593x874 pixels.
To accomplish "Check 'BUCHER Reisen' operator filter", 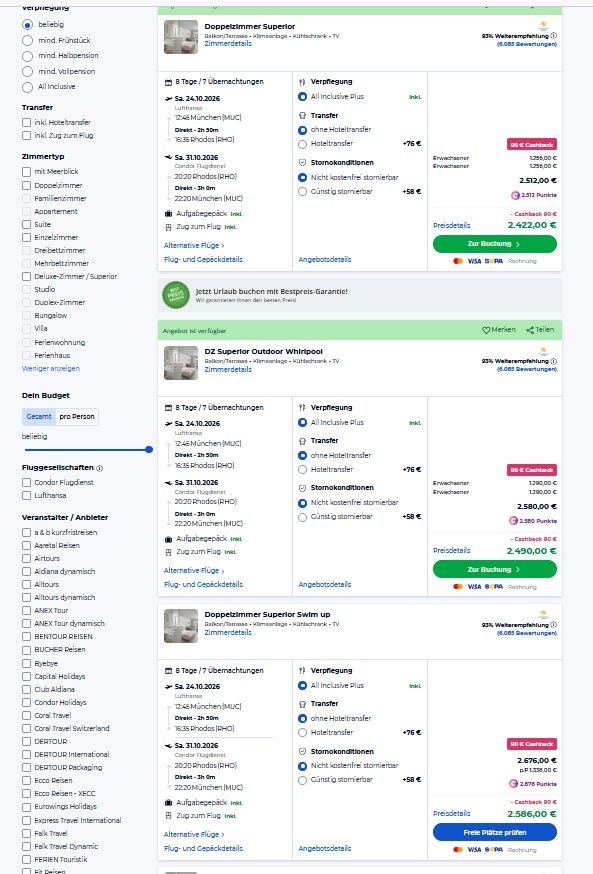I will coord(26,649).
